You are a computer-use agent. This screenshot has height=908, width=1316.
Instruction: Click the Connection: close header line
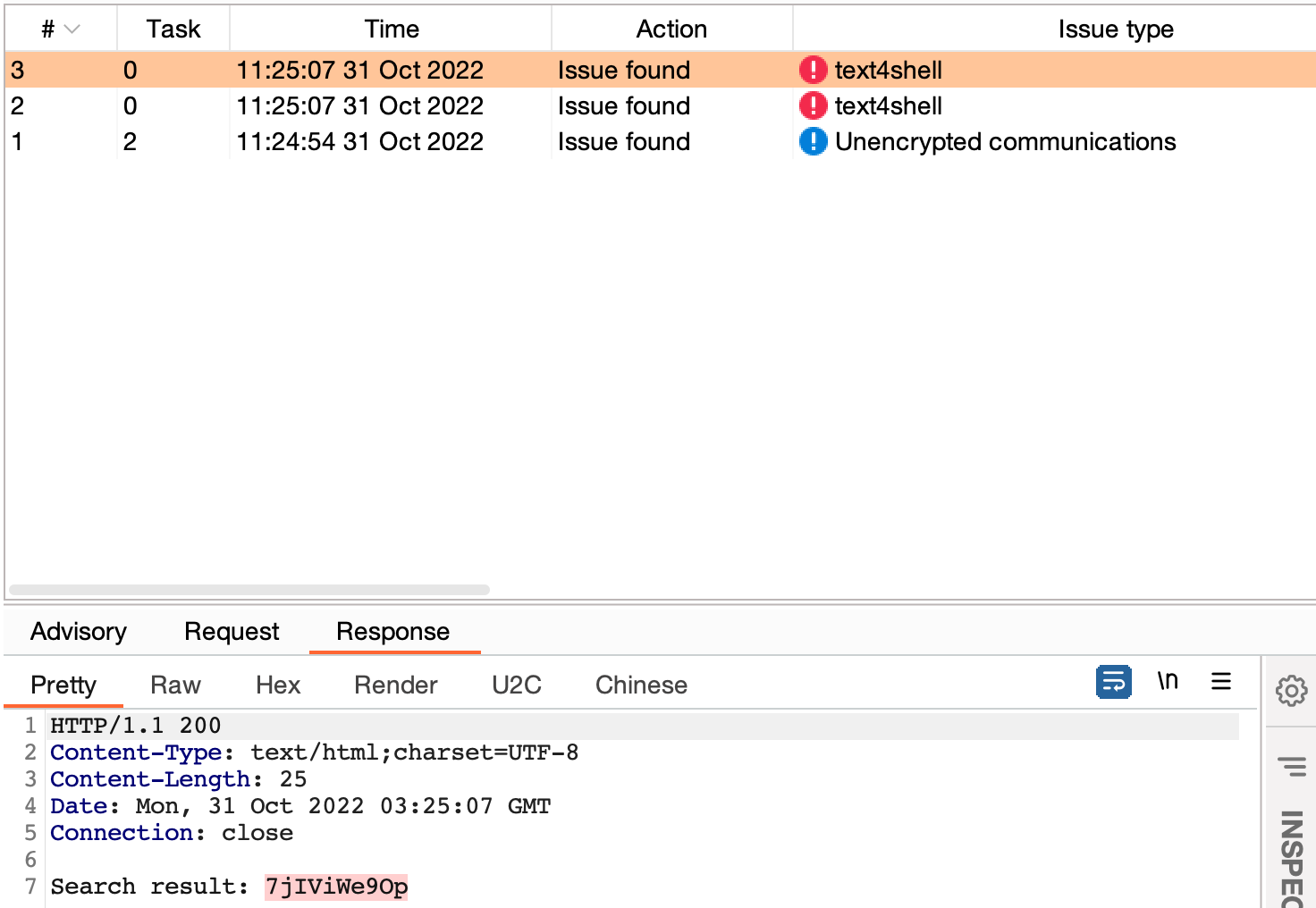tap(172, 833)
